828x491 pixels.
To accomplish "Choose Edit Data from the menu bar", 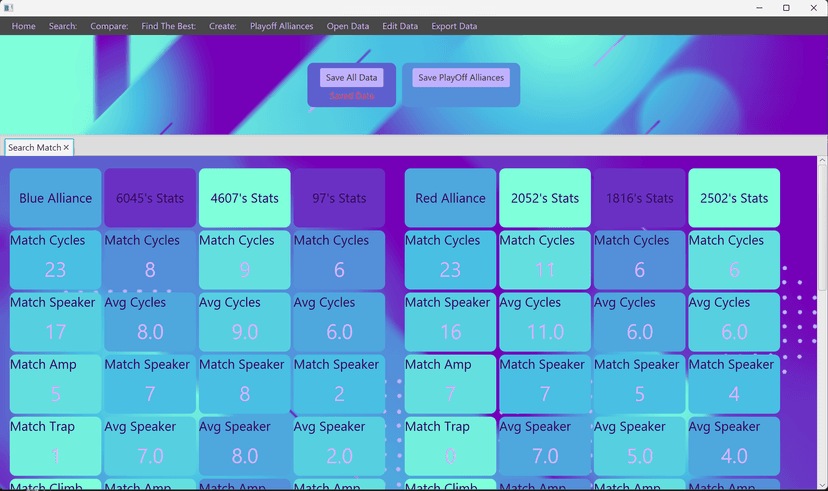I will pos(400,26).
